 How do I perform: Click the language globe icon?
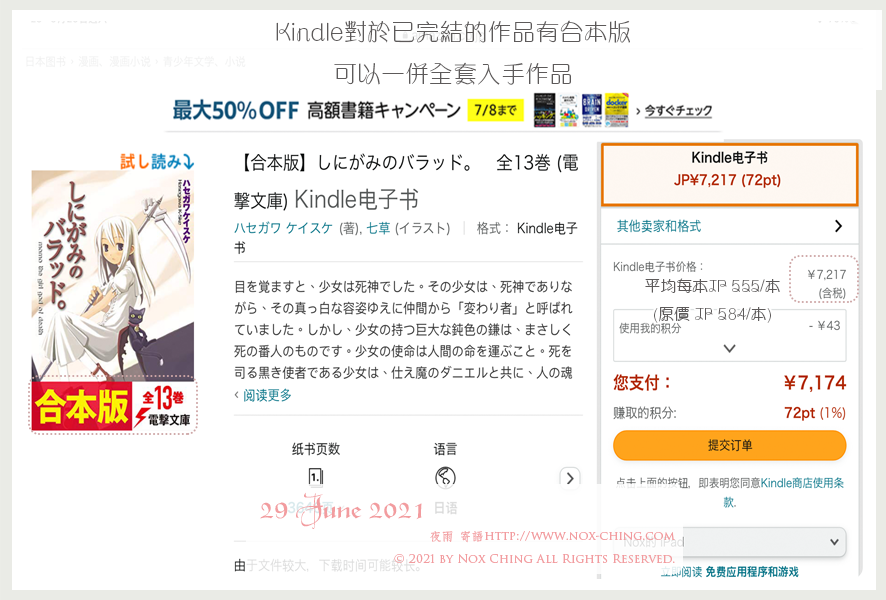click(445, 477)
